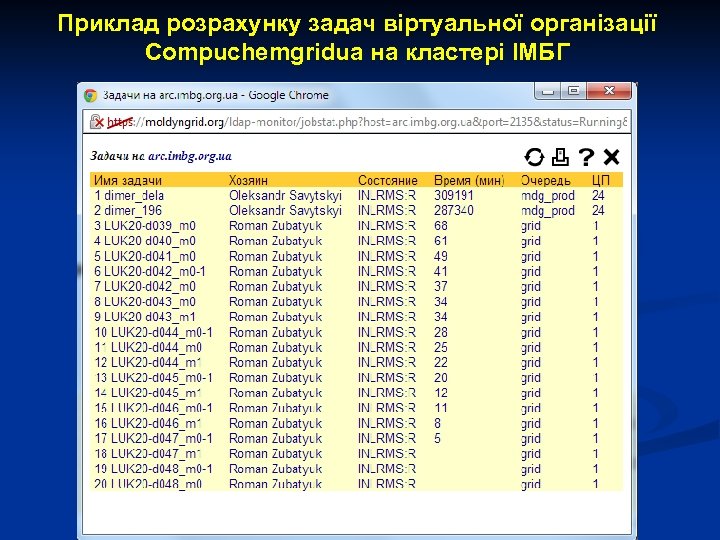Click Roman Zubatyuk in LUK20-d041_m0 row
720x540 pixels.
pos(276,256)
